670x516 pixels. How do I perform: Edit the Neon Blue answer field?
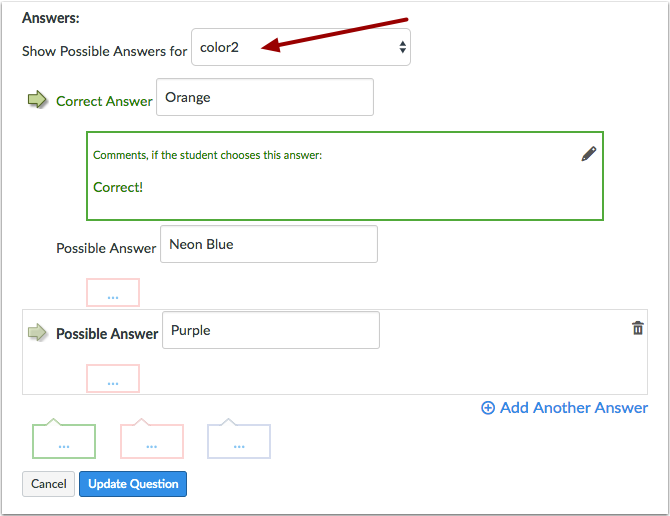point(269,244)
